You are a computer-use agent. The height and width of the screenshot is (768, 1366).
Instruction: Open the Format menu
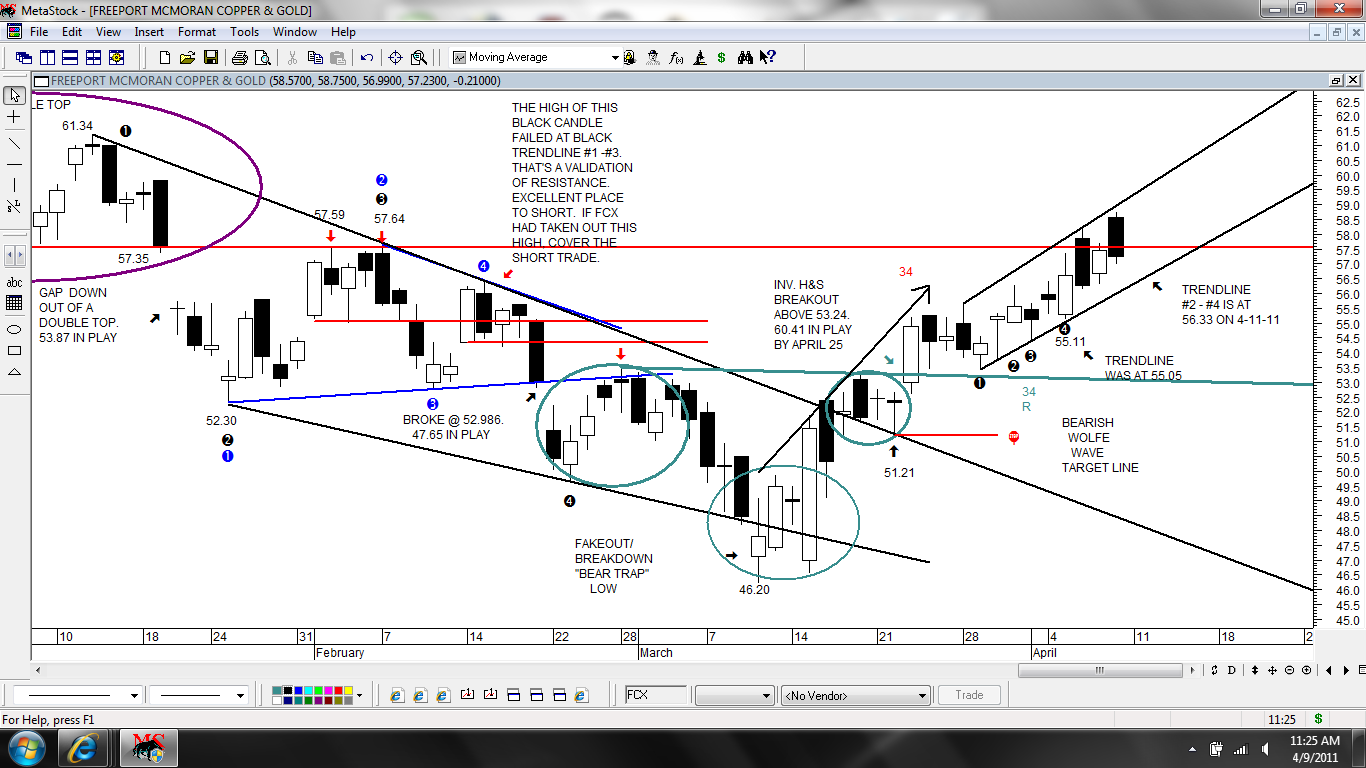(x=197, y=32)
